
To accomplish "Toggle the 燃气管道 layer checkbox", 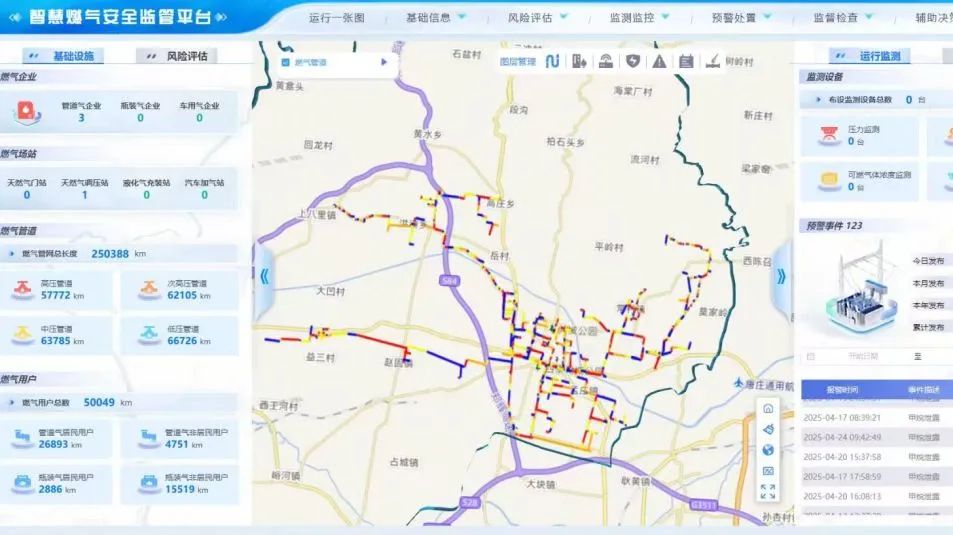I will click(285, 62).
